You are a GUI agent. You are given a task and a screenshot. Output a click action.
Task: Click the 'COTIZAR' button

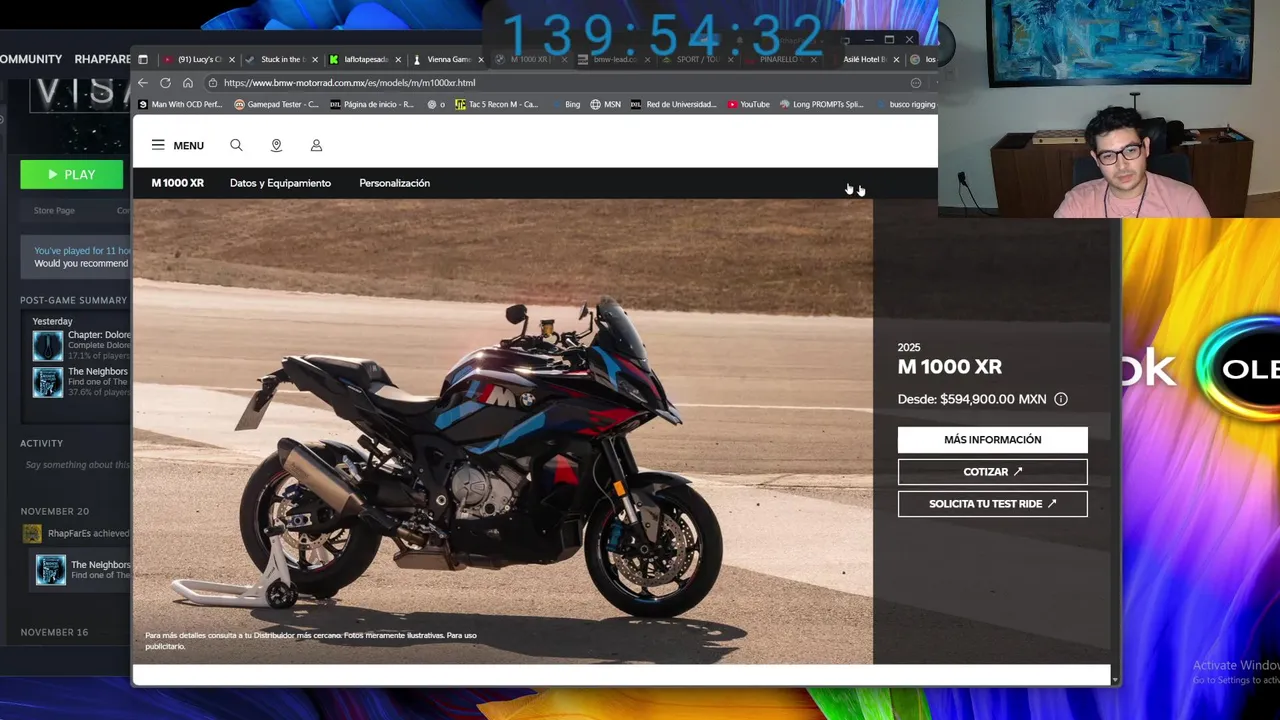992,472
